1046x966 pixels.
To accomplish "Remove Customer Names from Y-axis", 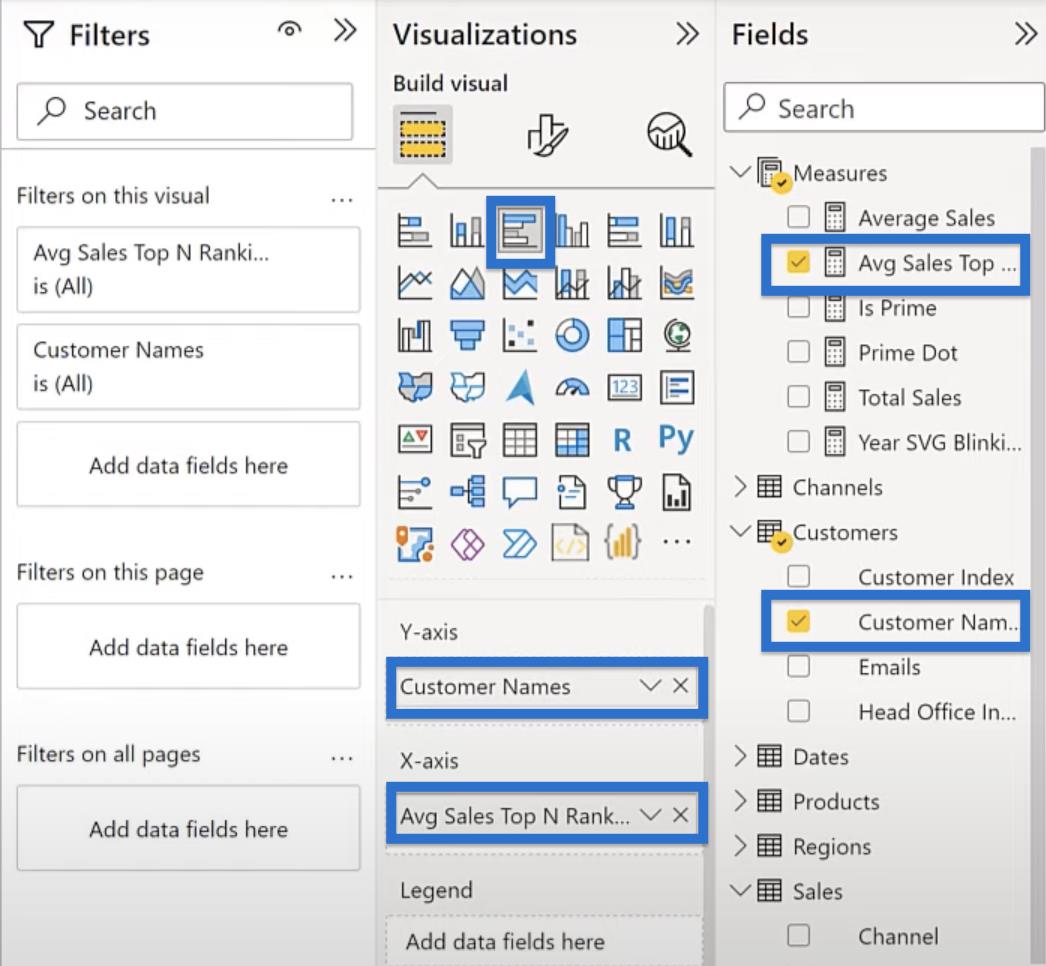I will point(680,686).
